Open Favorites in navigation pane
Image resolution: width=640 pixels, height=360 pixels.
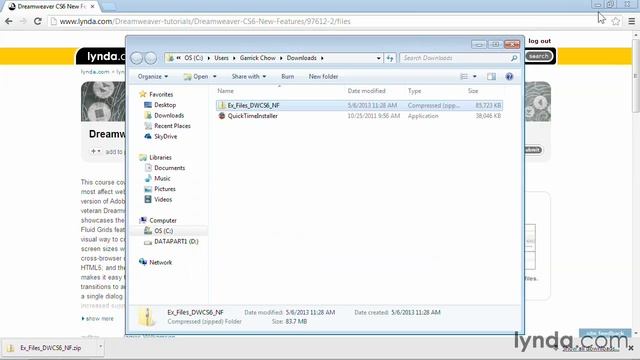click(161, 94)
